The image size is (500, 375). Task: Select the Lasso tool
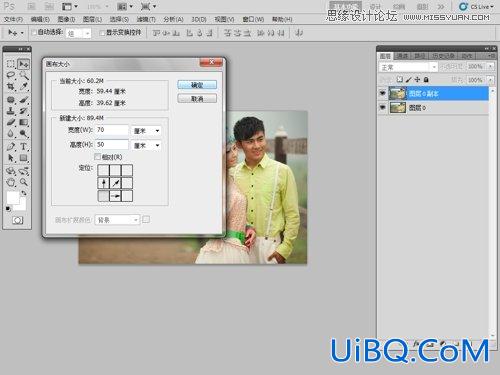click(11, 75)
